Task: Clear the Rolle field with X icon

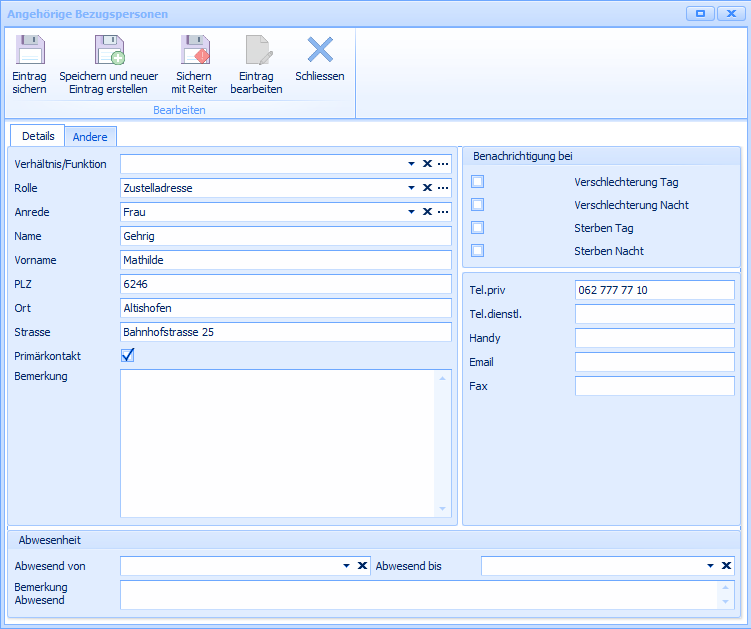Action: pos(427,188)
